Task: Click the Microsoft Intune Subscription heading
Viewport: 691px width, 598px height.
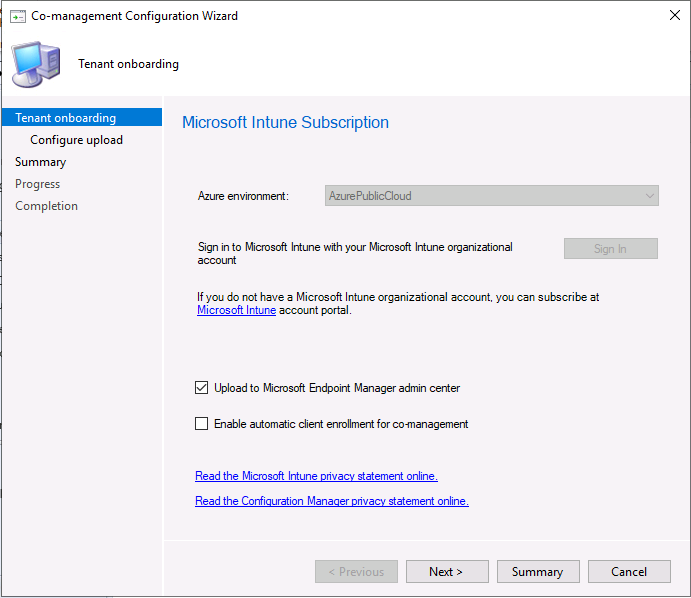Action: point(286,123)
